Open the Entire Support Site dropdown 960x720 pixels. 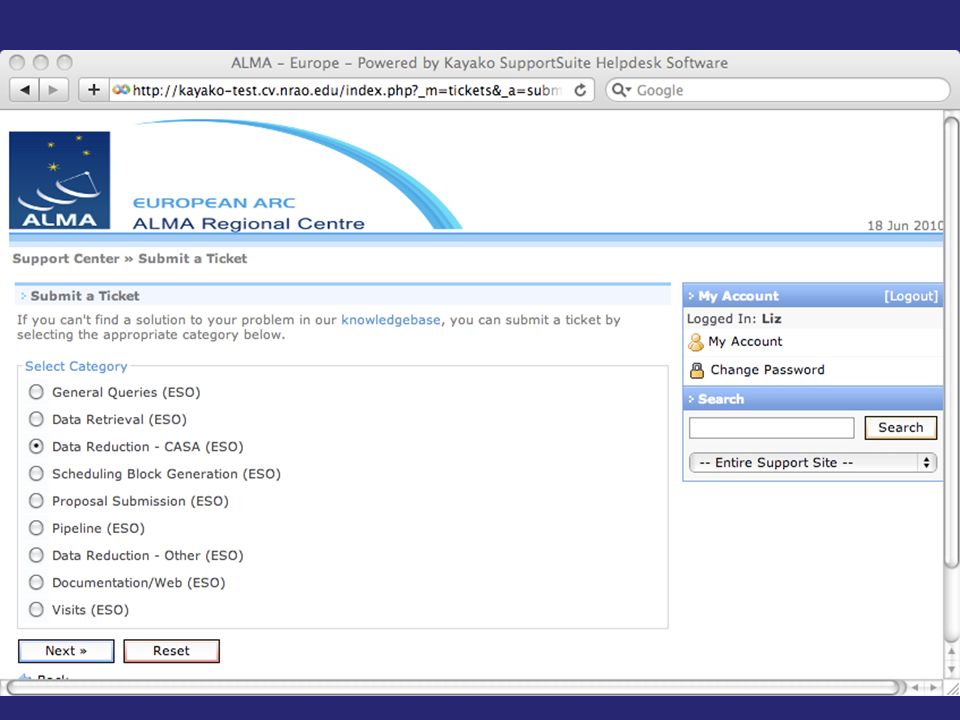coord(812,462)
